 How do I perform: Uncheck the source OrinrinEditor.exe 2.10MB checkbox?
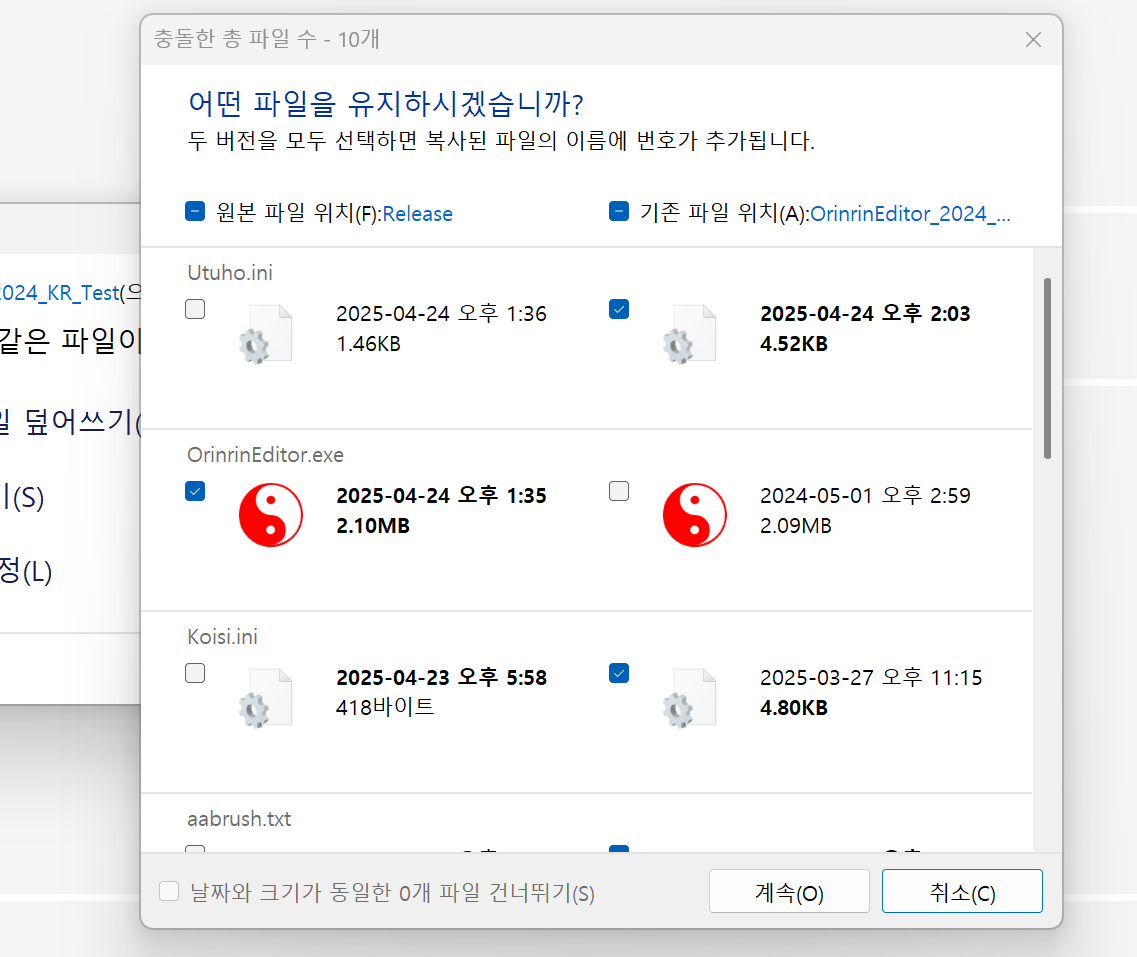[196, 491]
